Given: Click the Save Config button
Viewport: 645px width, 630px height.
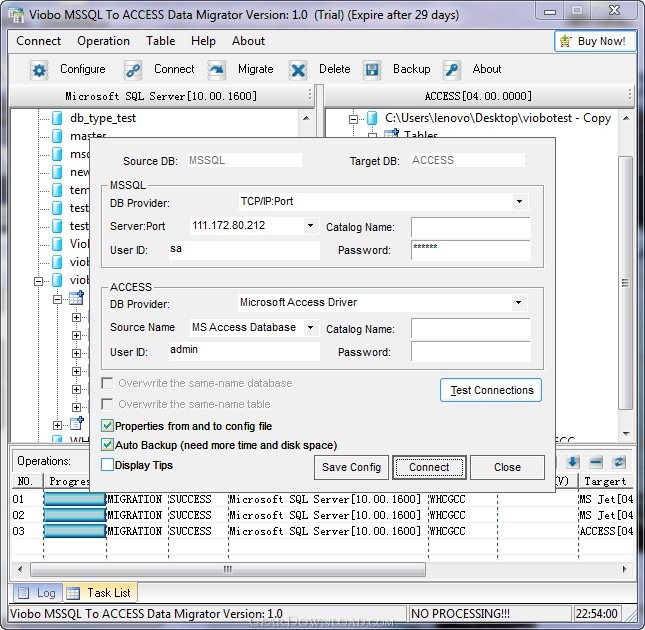Looking at the screenshot, I should tap(351, 468).
